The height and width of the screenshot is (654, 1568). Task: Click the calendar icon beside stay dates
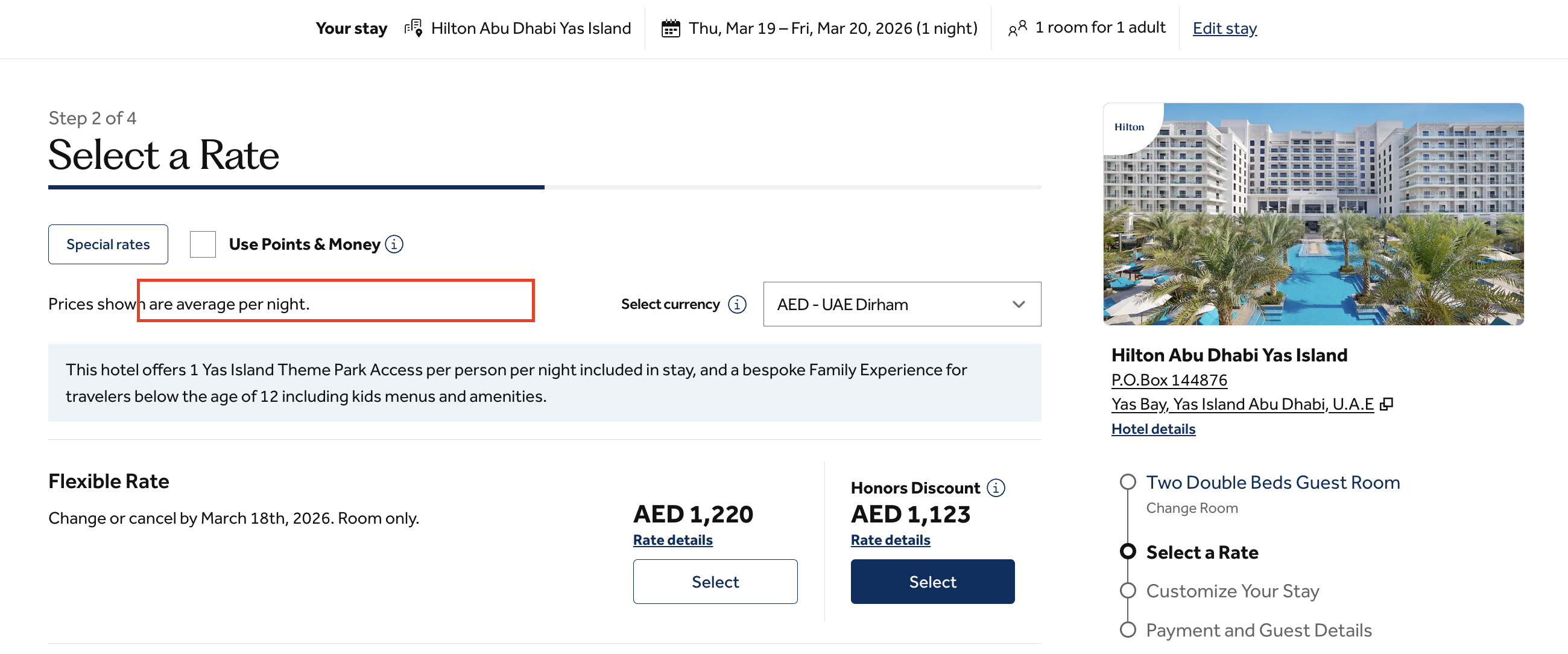(x=670, y=28)
